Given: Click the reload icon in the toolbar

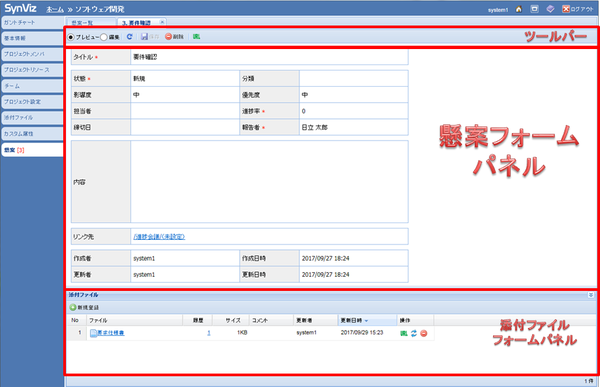Looking at the screenshot, I should pyautogui.click(x=129, y=37).
